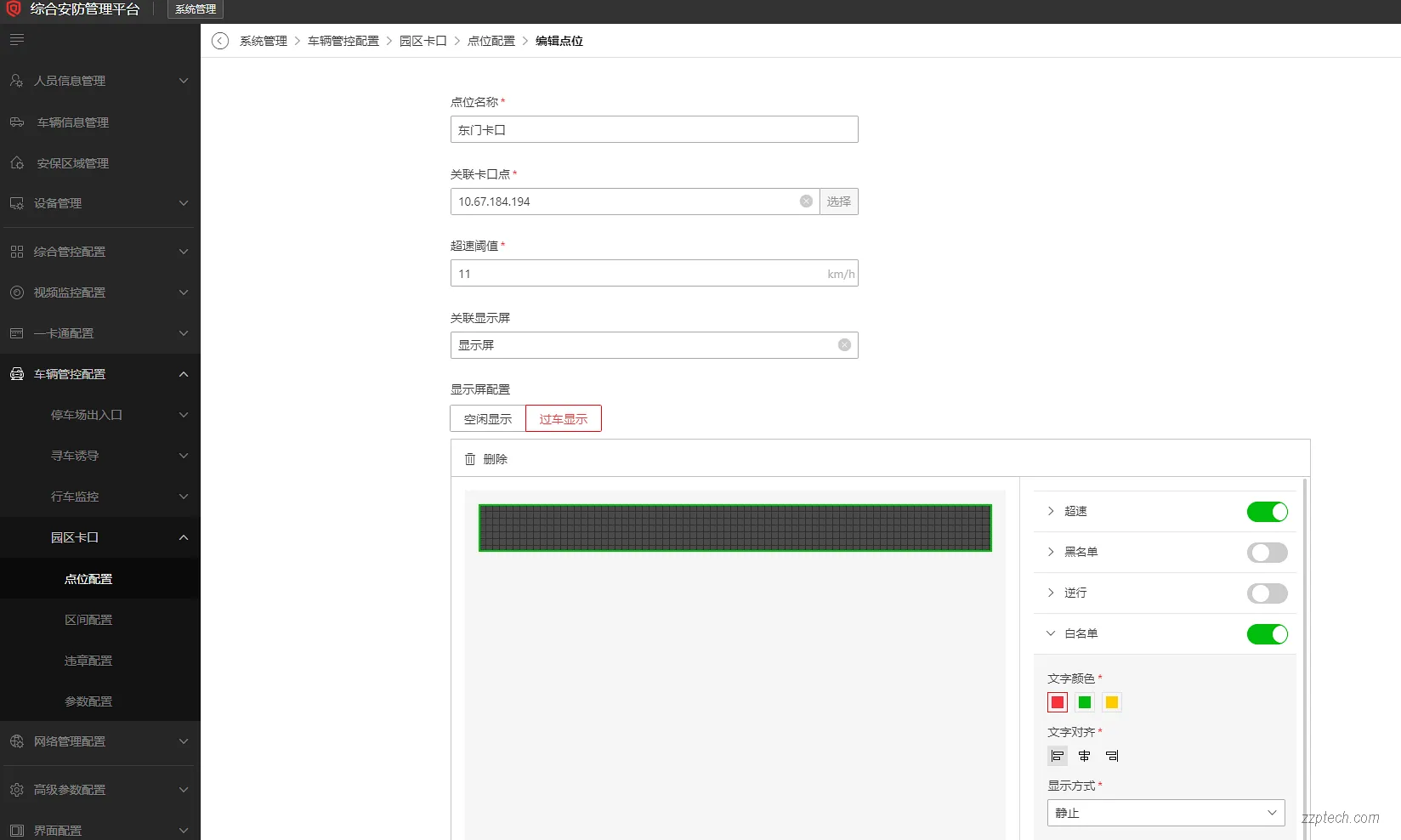Click the 车辆信息管理 vehicle icon
The width and height of the screenshot is (1401, 840).
(x=17, y=122)
